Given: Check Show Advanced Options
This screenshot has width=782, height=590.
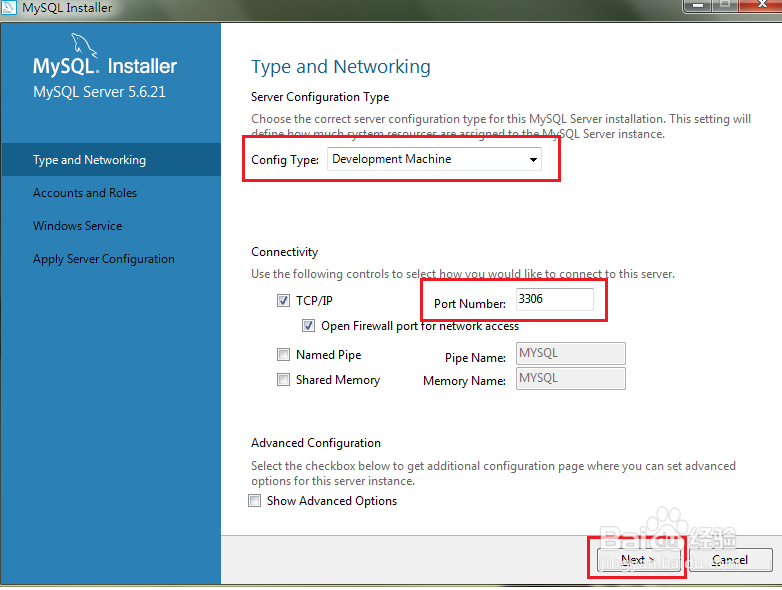Looking at the screenshot, I should click(254, 500).
